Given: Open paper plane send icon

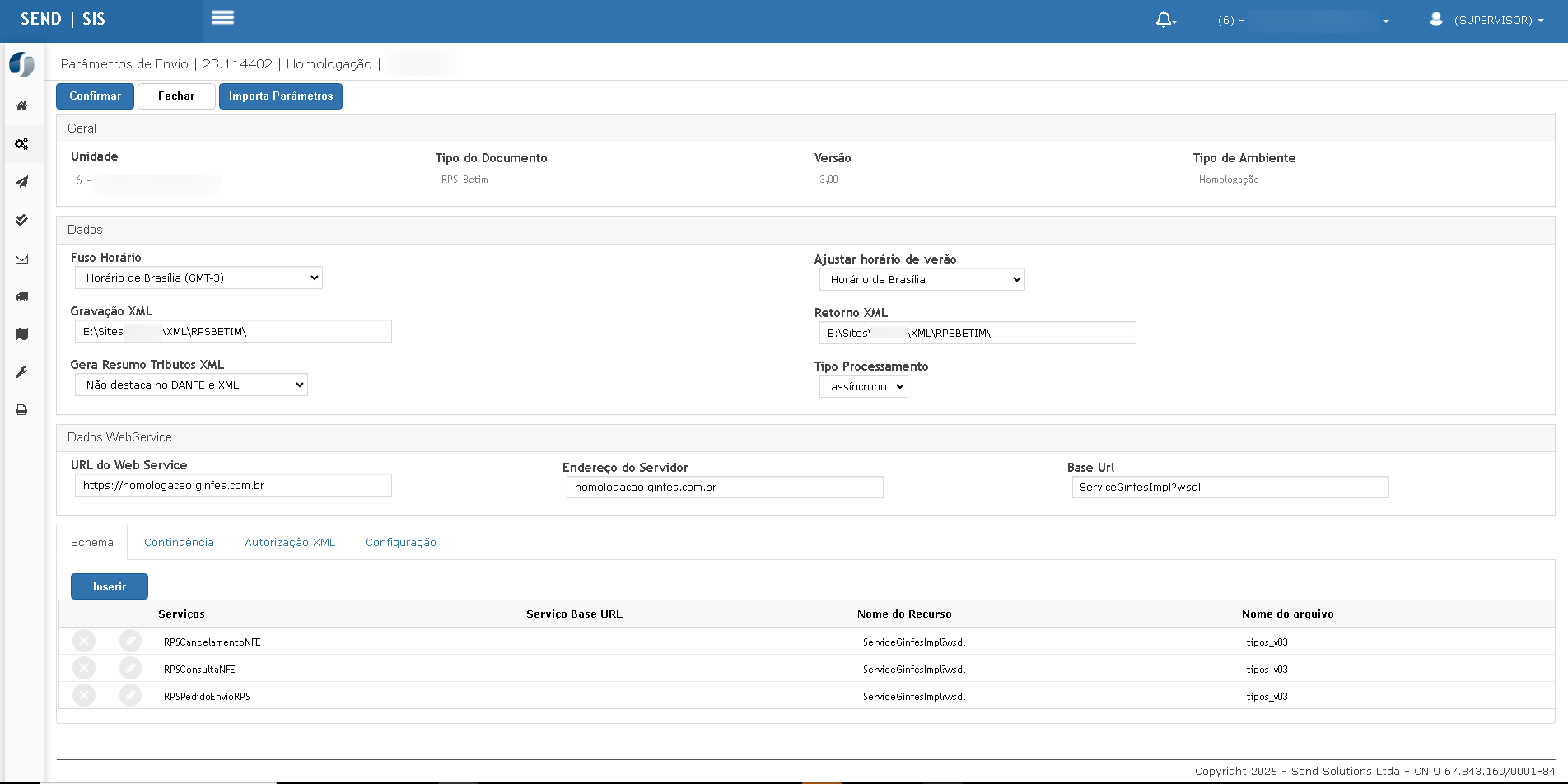Looking at the screenshot, I should pyautogui.click(x=22, y=182).
